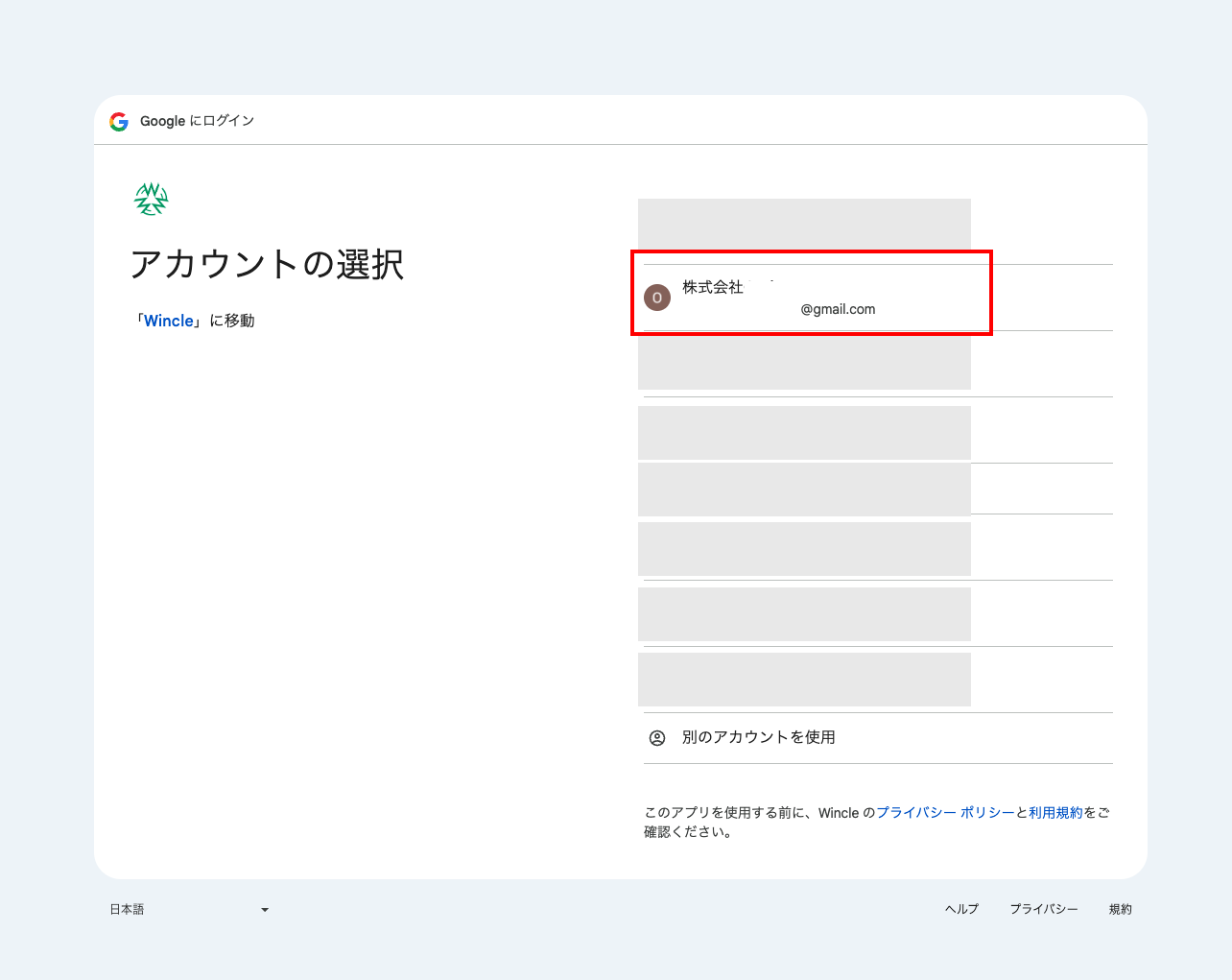This screenshot has height=980, width=1232.
Task: Click プライバシー in the footer
Action: [1043, 909]
